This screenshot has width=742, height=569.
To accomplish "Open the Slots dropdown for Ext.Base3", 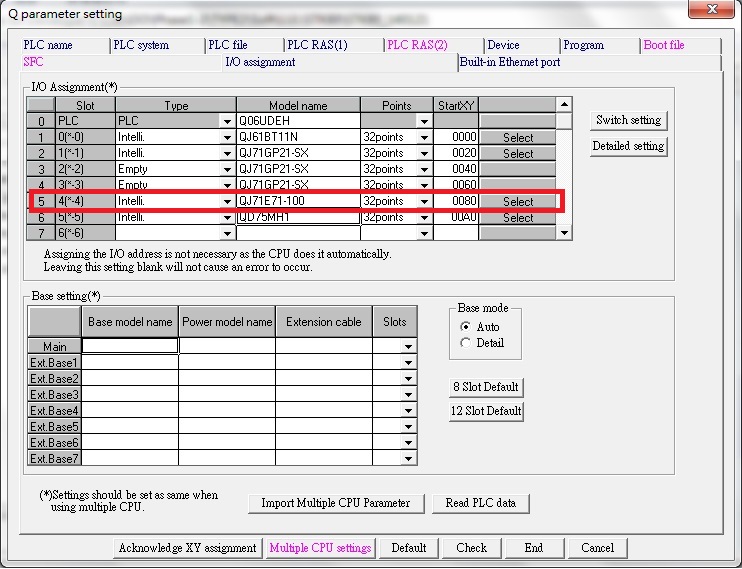I will pos(407,395).
